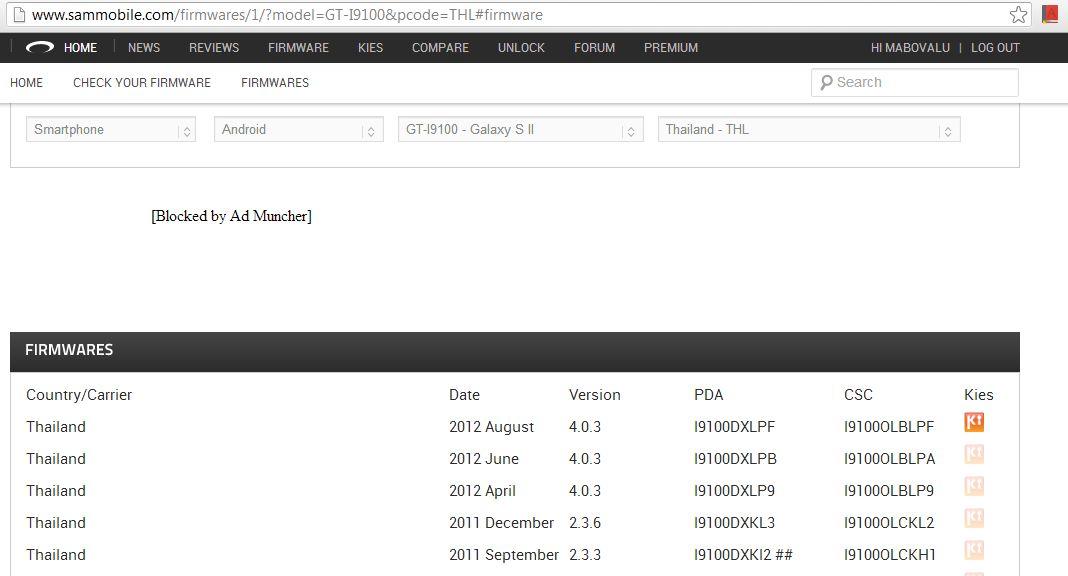This screenshot has width=1068, height=576.
Task: Click the I9100DXLPF PDA cell
Action: point(734,427)
